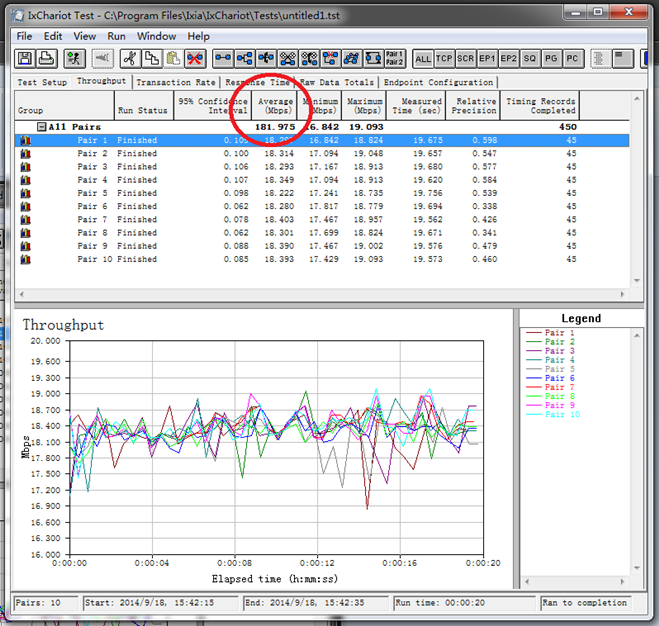Toggle the SQ filter button
This screenshot has width=659, height=626.
coord(530,59)
